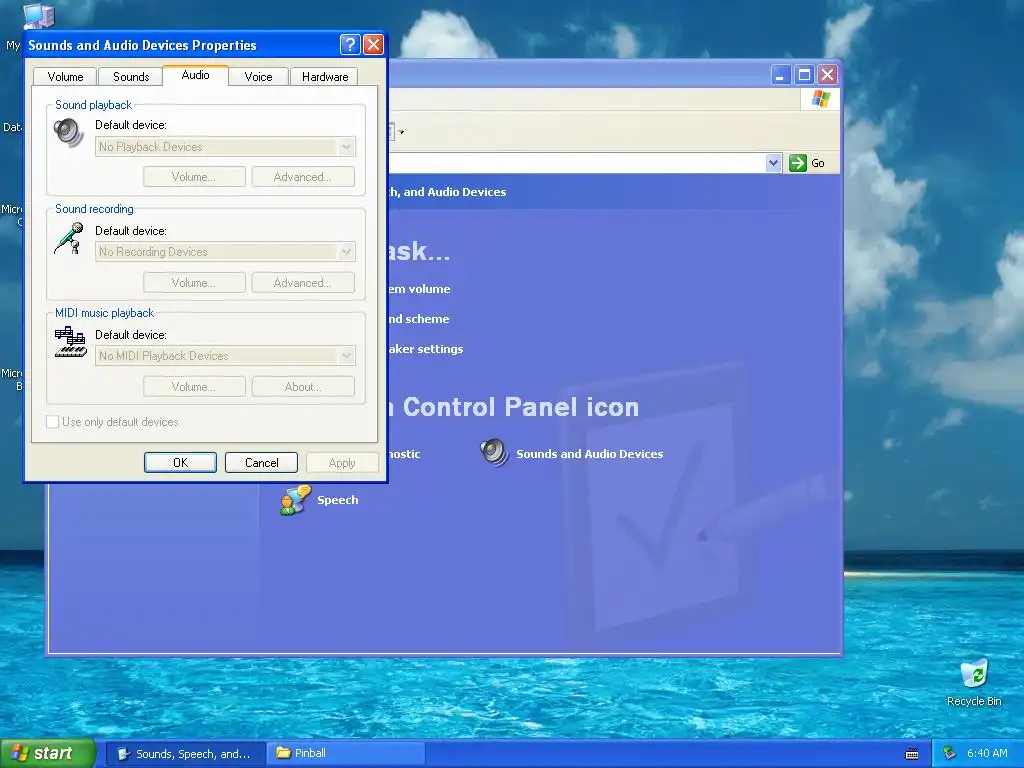This screenshot has width=1024, height=768.
Task: Click the My Computer desktop icon
Action: tap(39, 16)
